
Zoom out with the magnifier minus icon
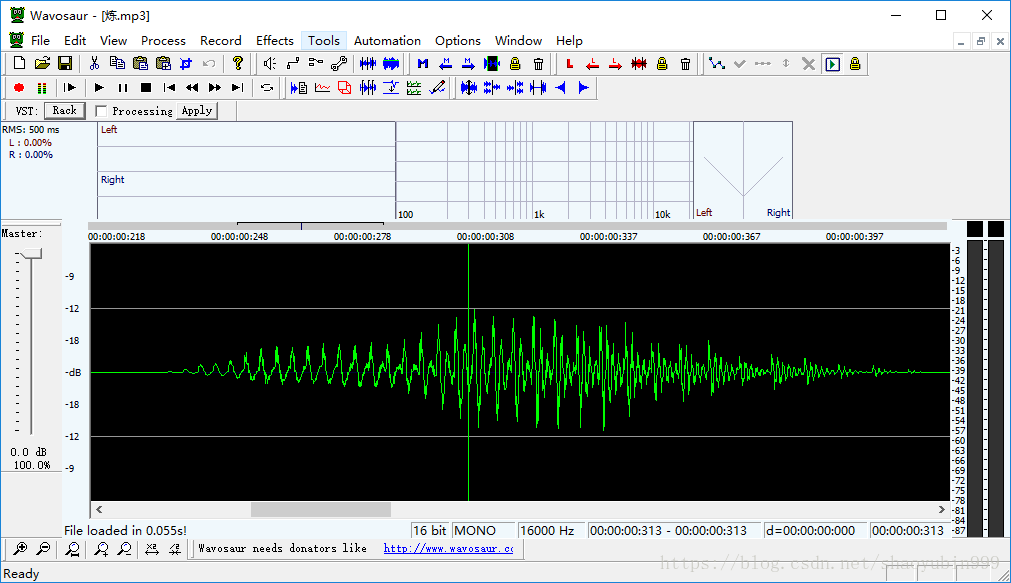(43, 549)
